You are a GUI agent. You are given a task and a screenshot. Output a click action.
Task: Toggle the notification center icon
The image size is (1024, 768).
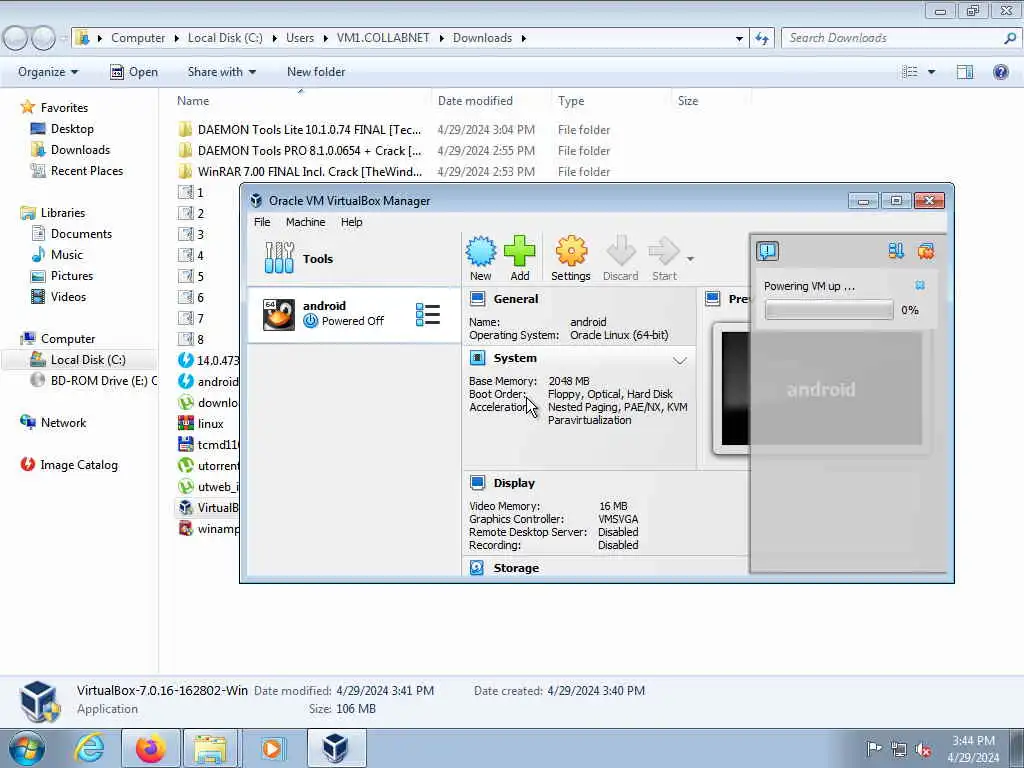tap(767, 251)
